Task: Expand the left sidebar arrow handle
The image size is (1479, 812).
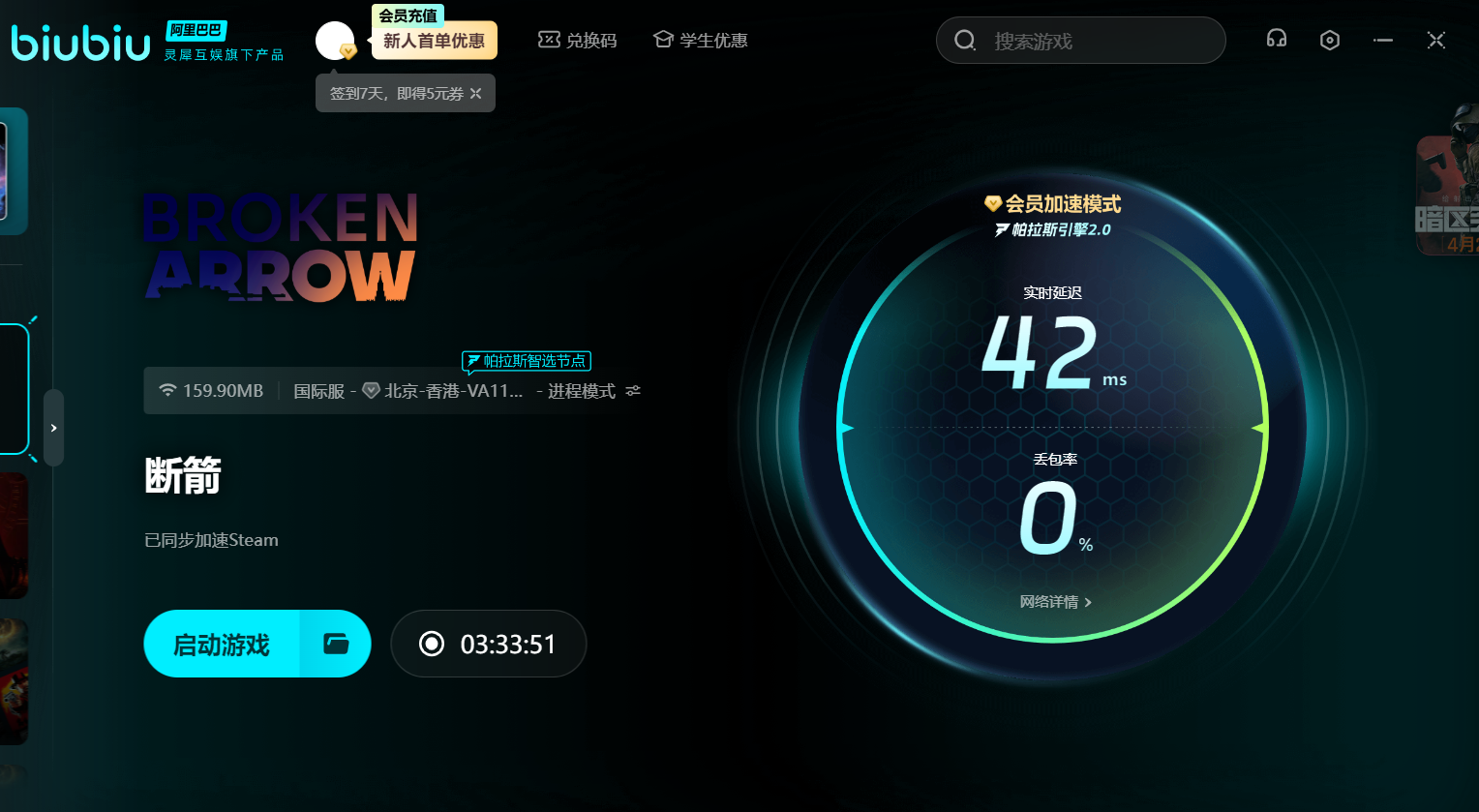Action: [54, 428]
